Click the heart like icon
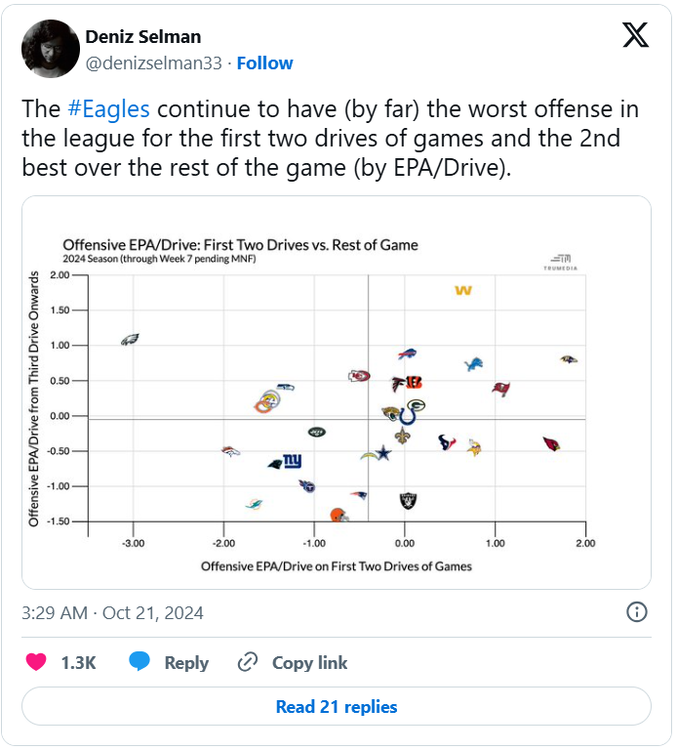This screenshot has height=750, width=677. [36, 662]
